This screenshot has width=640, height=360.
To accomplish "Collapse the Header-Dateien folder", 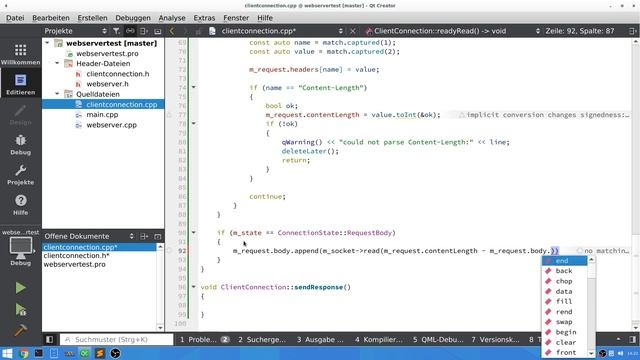I will click(57, 63).
